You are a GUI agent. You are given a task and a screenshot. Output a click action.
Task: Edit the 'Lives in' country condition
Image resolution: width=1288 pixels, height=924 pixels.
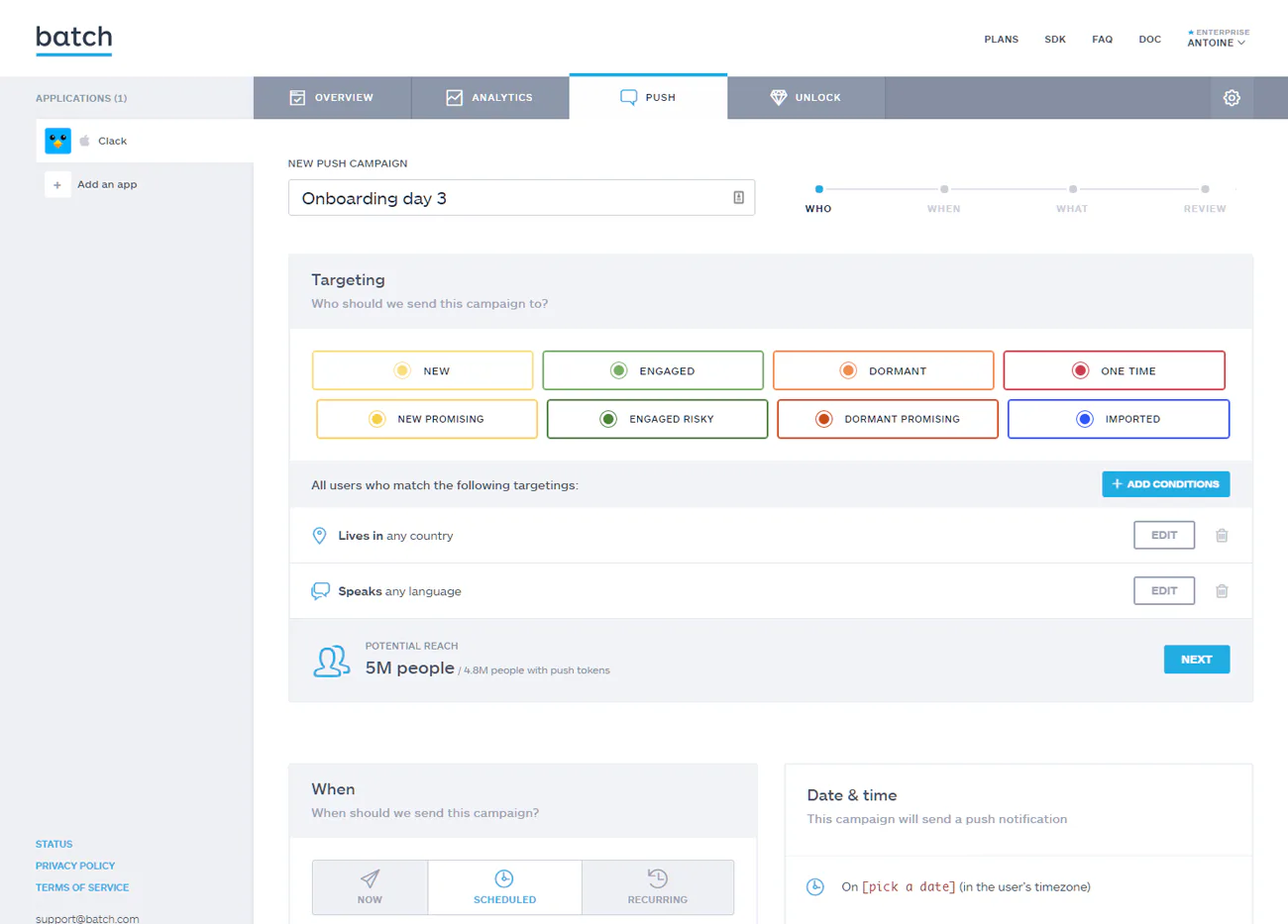[1164, 536]
